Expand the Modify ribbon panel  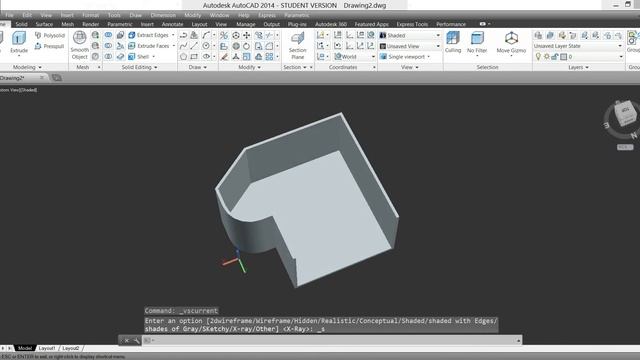coord(250,67)
